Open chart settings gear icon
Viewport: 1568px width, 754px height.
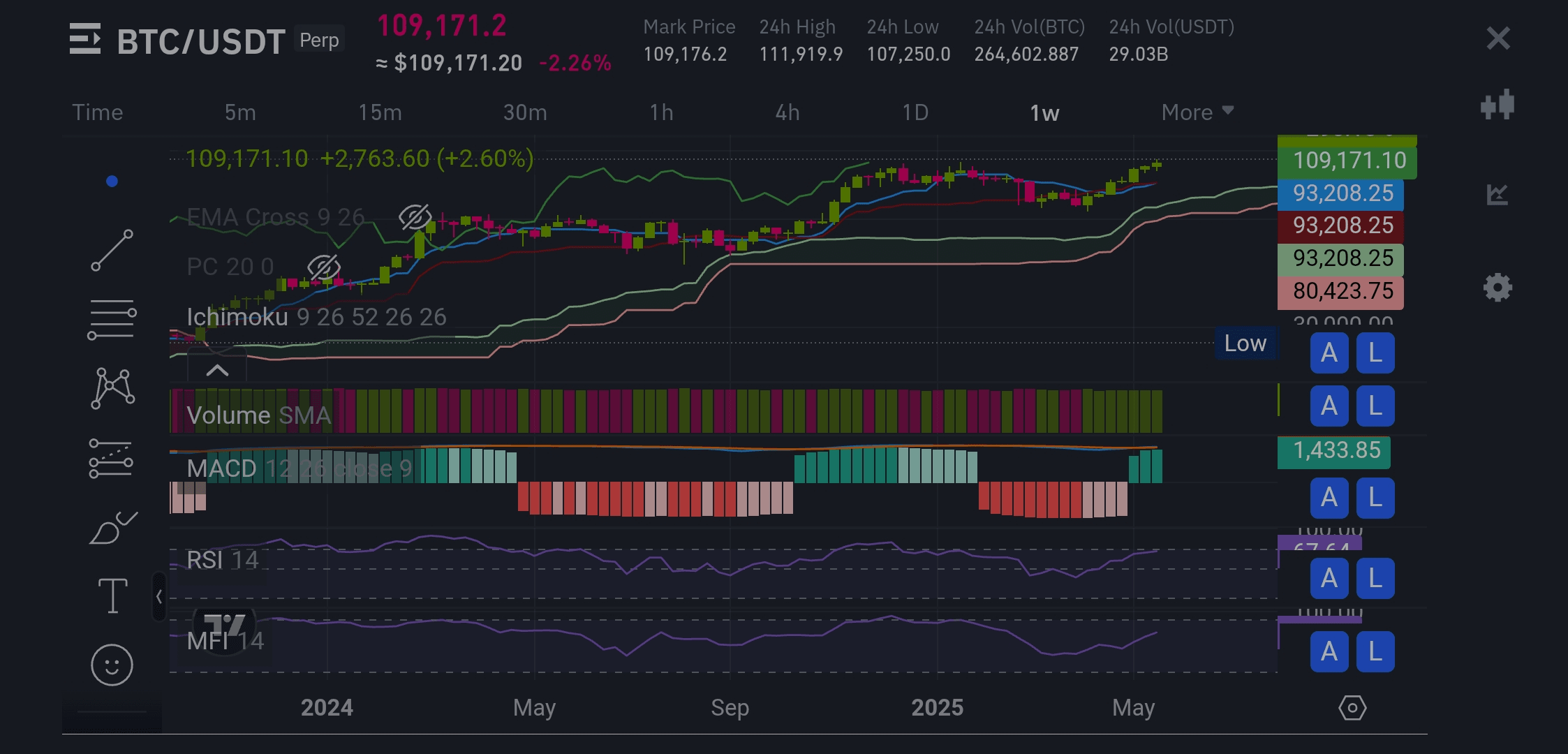(x=1497, y=287)
